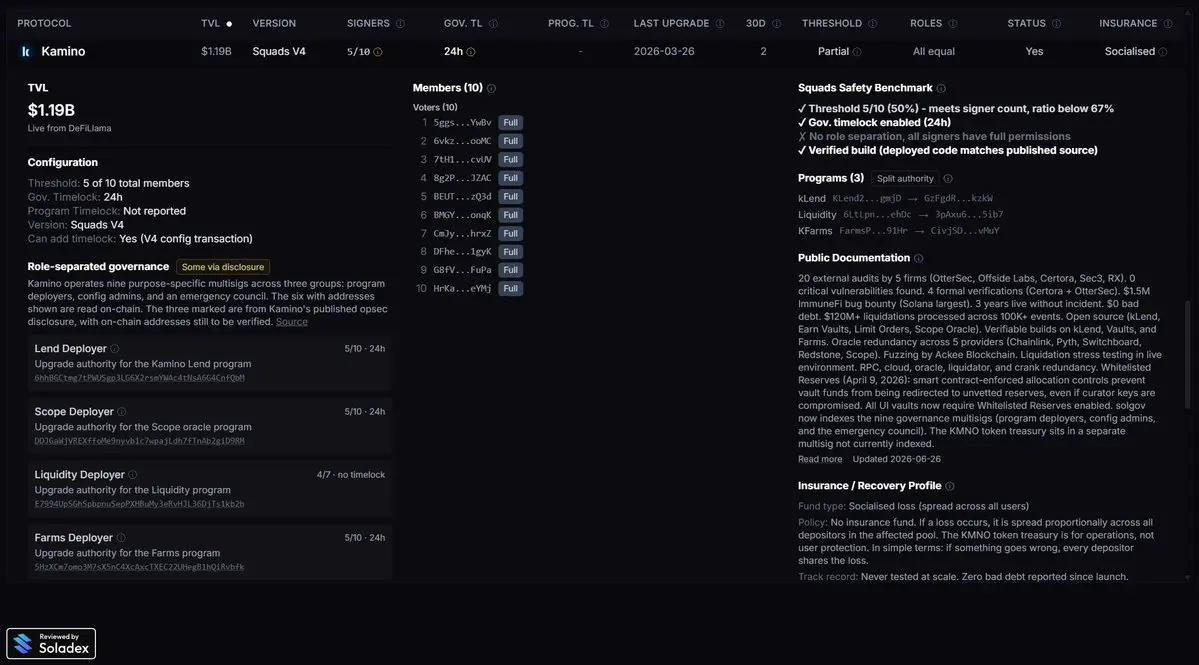Click the info icon next to Socialised

tap(1162, 52)
